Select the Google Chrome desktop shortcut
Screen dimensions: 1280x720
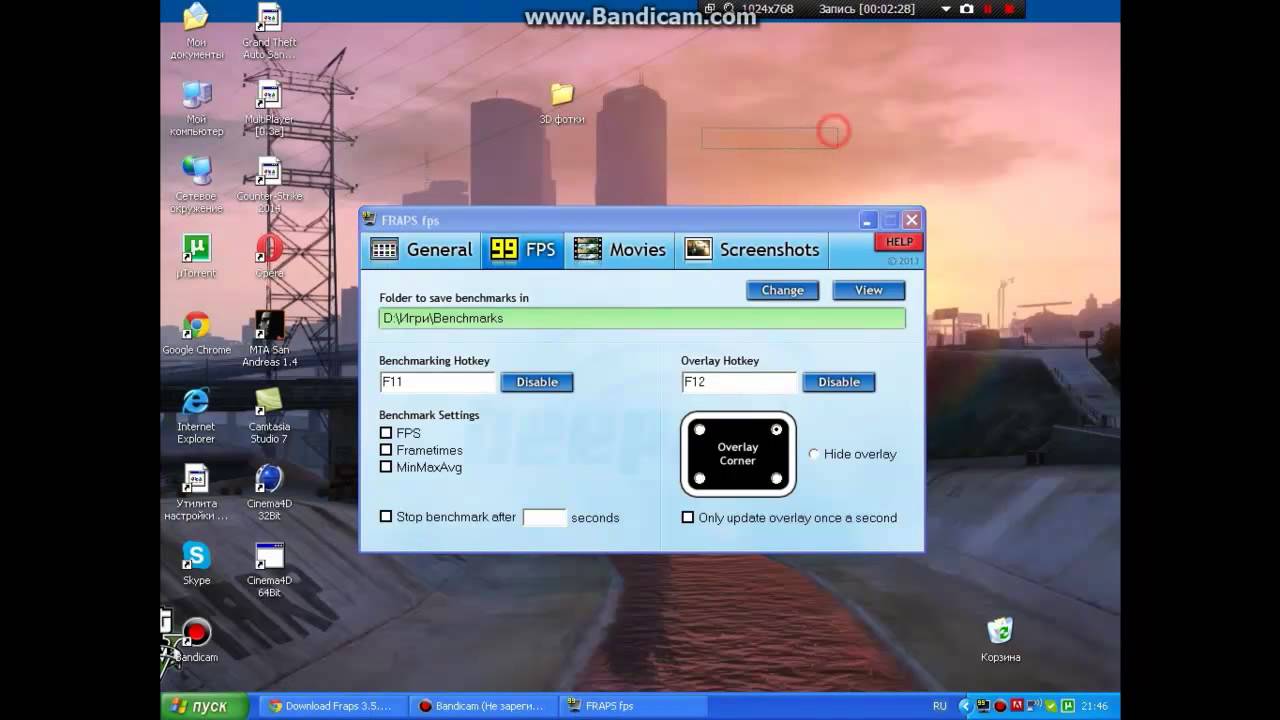pyautogui.click(x=196, y=333)
